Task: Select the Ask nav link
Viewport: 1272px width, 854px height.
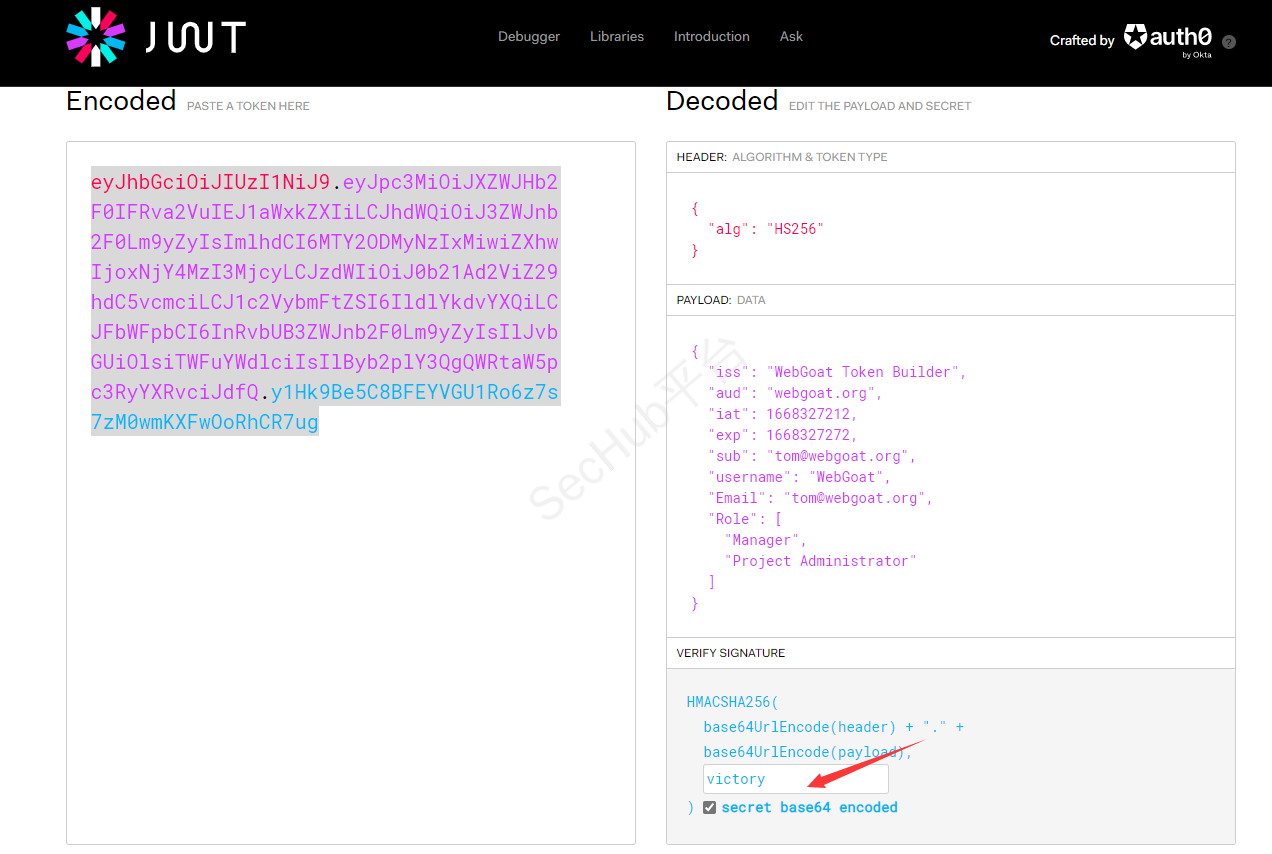Action: (791, 37)
